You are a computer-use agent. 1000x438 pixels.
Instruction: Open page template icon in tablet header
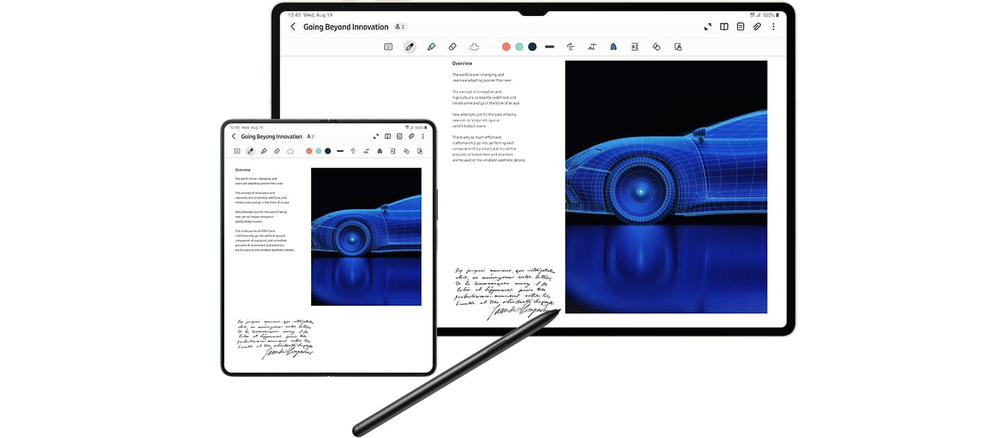[741, 27]
